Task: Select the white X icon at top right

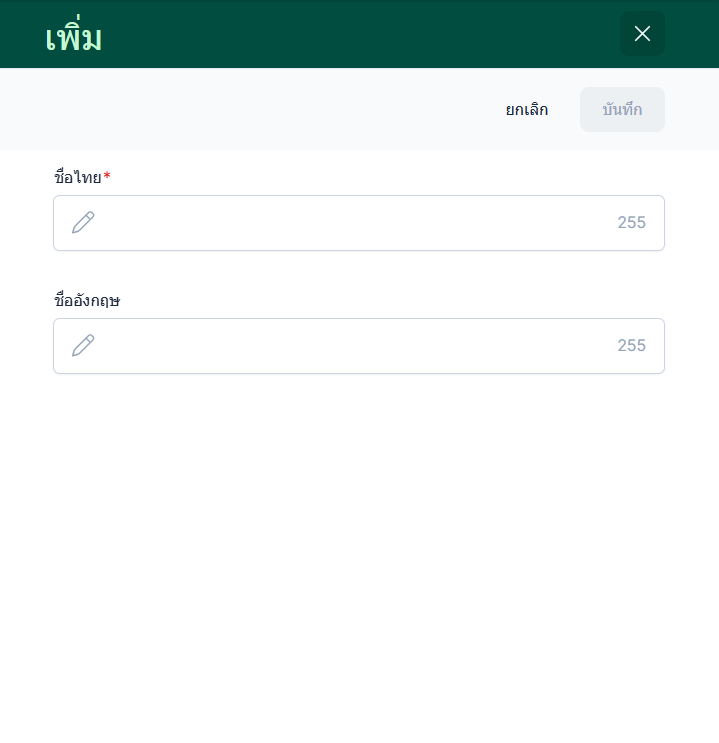Action: (642, 34)
